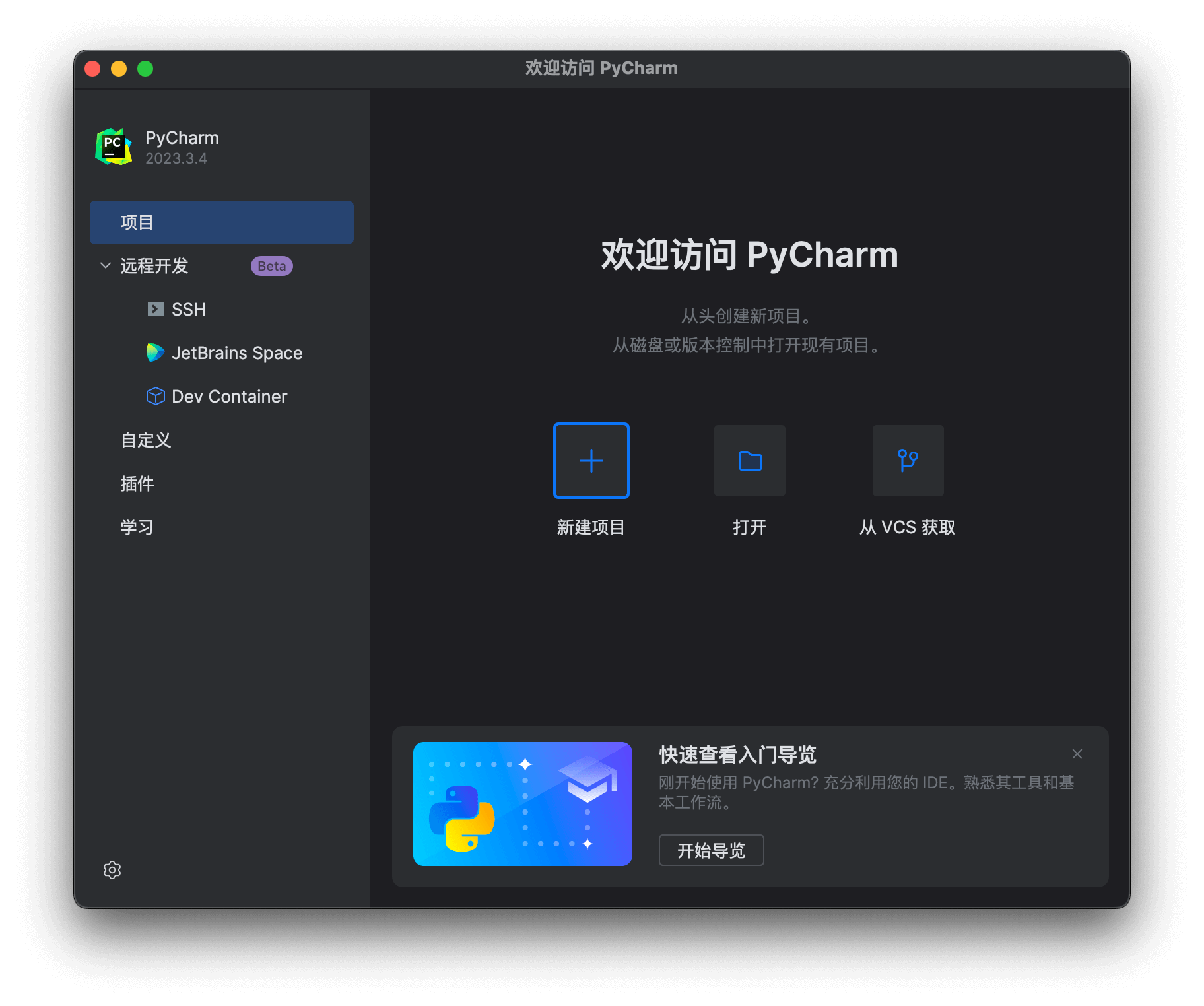1204x1006 pixels.
Task: Click the Dev Container cube icon
Action: tap(155, 396)
